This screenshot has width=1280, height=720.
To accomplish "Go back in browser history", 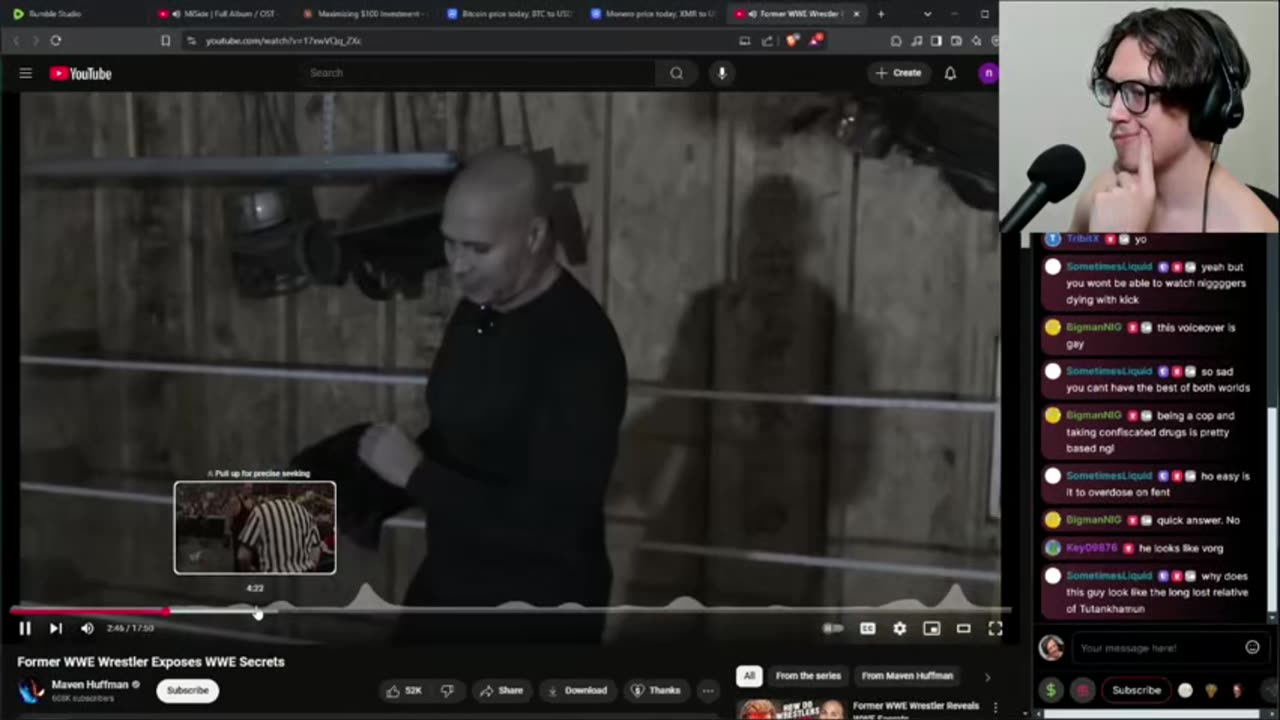I will tap(16, 41).
